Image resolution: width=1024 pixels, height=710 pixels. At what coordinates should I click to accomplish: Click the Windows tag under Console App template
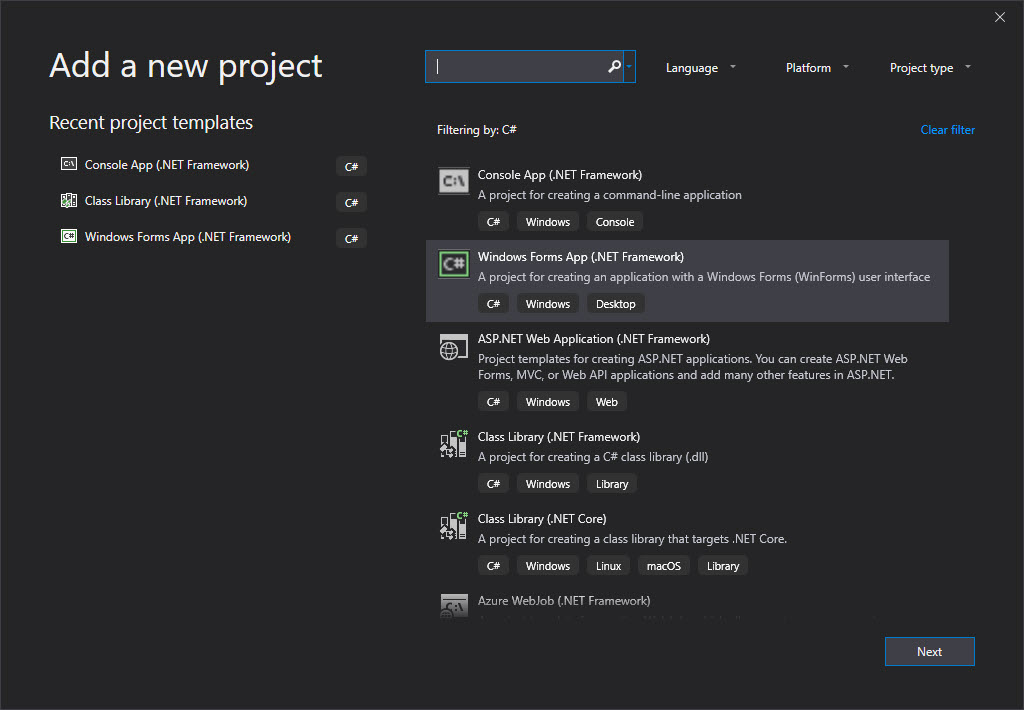[547, 222]
